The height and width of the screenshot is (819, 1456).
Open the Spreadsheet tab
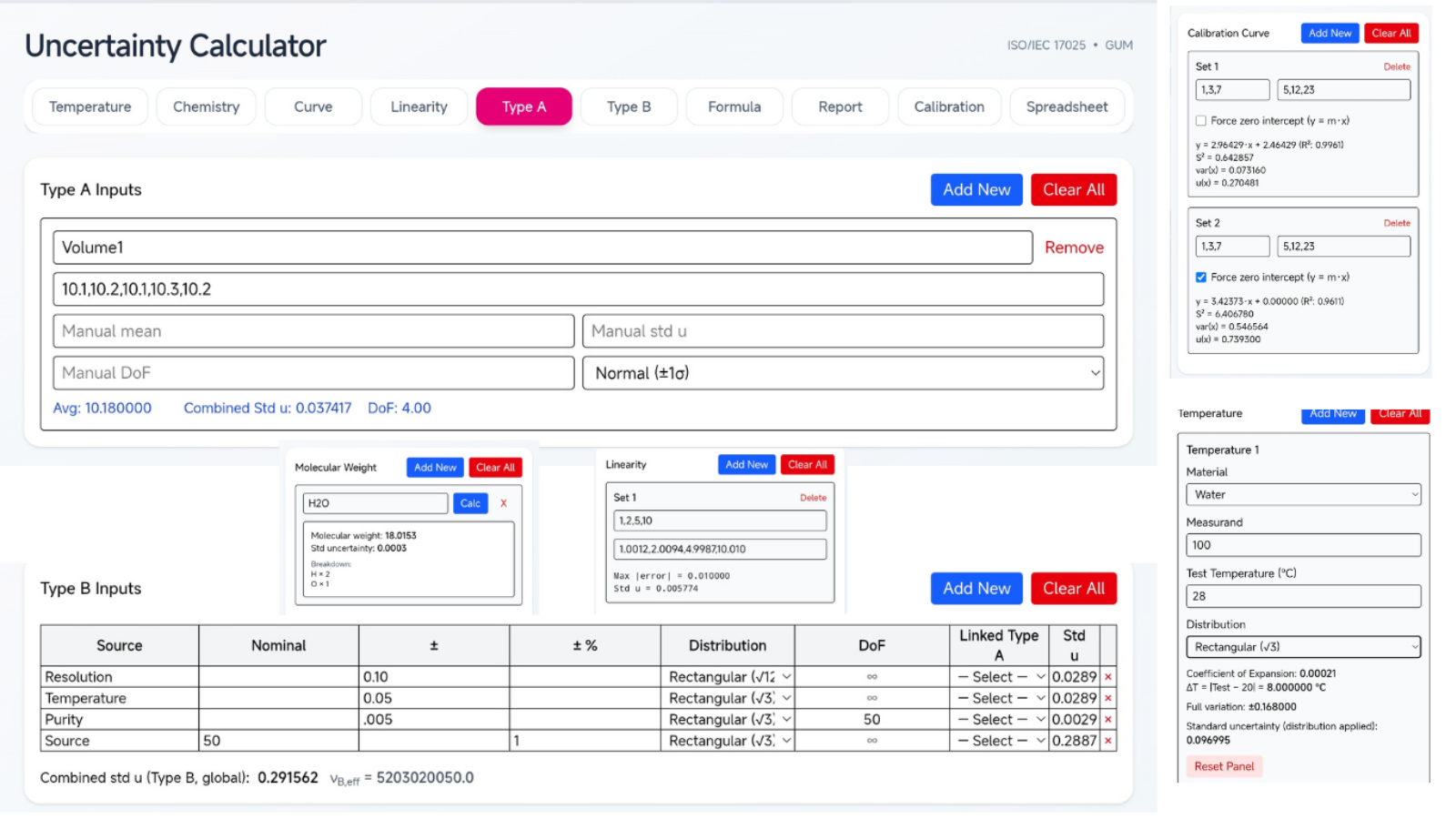[1067, 107]
